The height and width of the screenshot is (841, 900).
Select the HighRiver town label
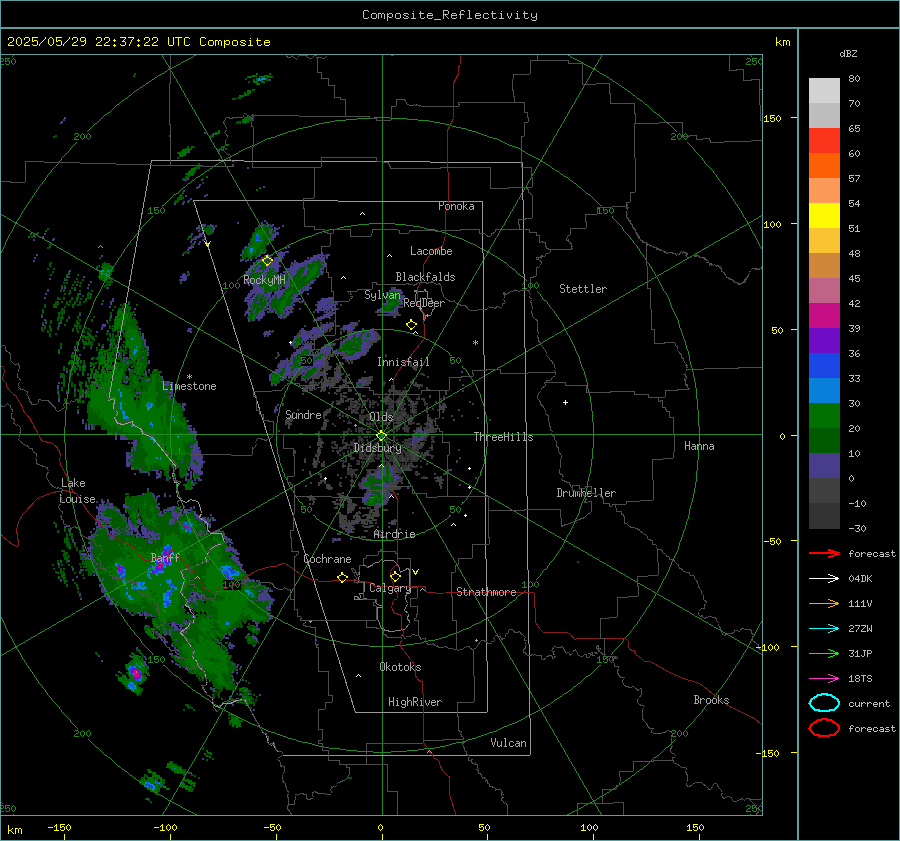[415, 702]
